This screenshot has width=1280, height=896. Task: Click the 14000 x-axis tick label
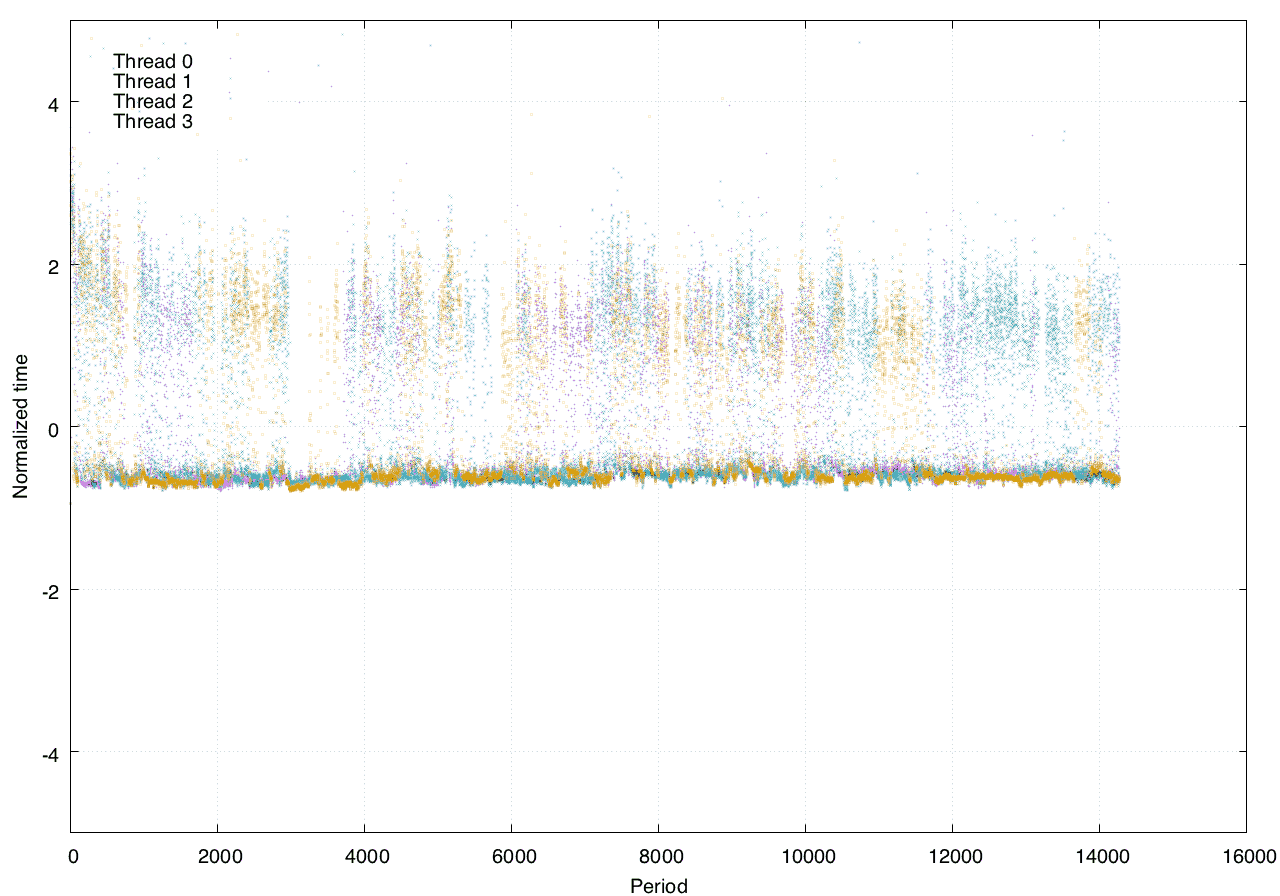click(1099, 856)
